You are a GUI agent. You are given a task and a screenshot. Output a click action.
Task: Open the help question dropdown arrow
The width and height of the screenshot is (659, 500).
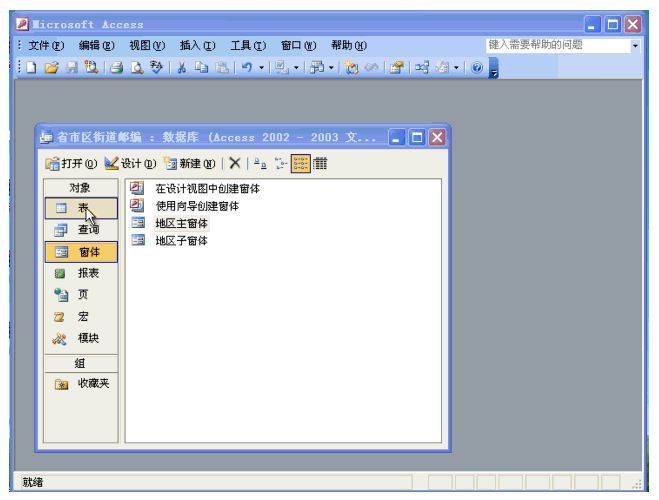[x=635, y=45]
